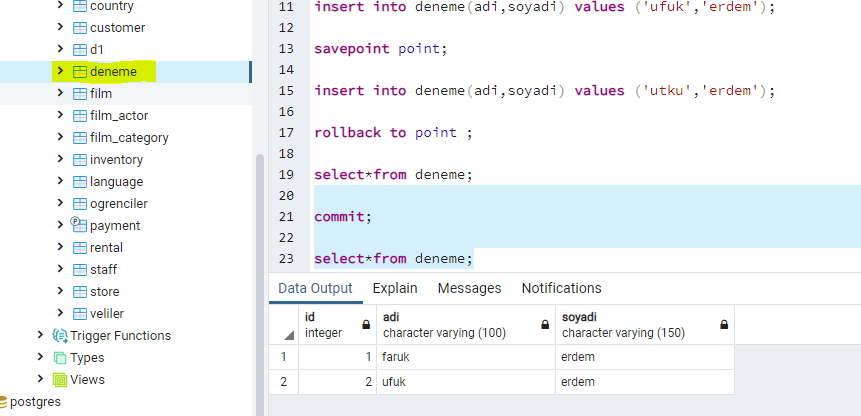Screen dimensions: 861x416
Task: Click the inventory table icon
Action: pyautogui.click(x=80, y=160)
